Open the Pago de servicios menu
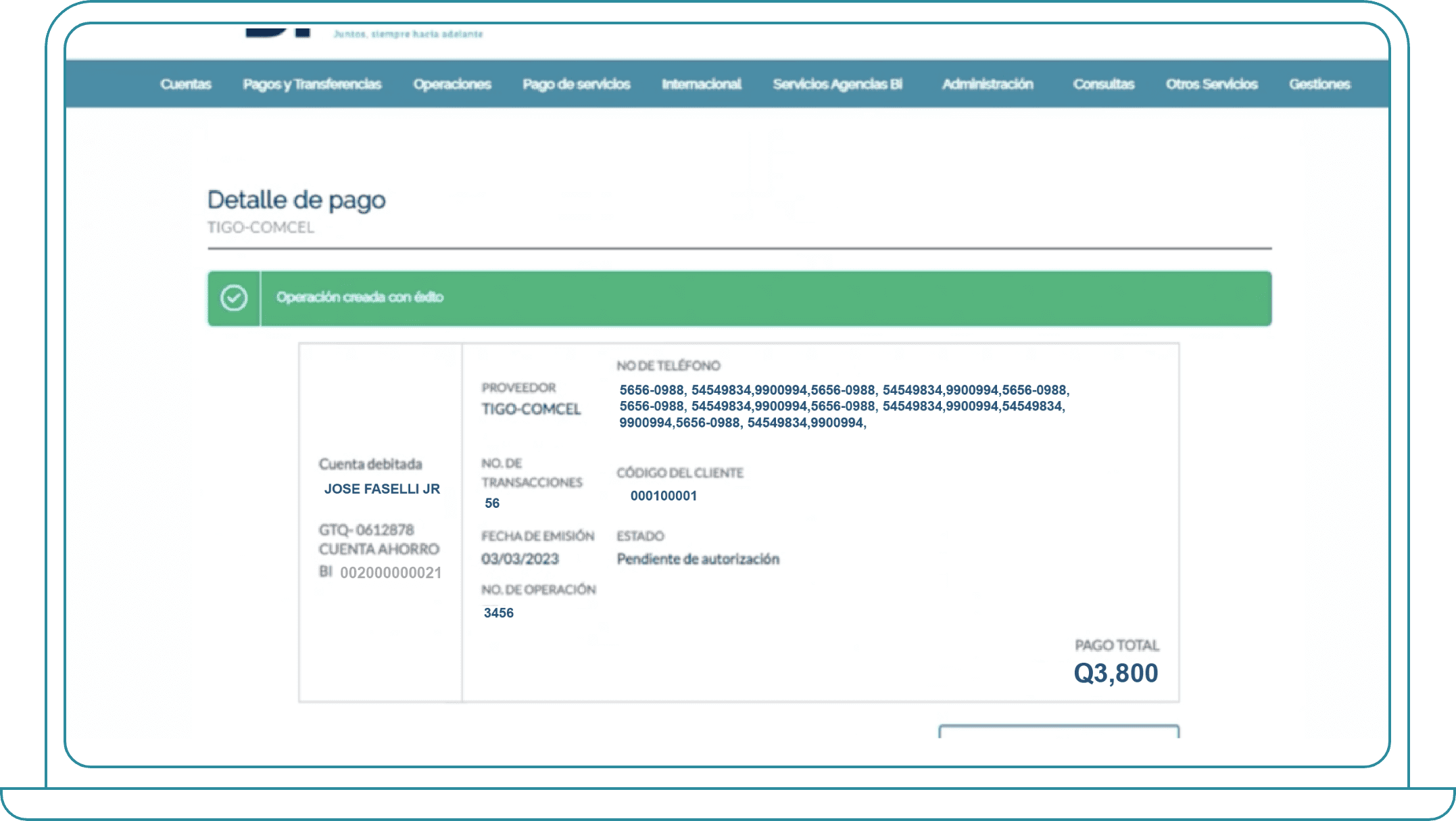This screenshot has height=821, width=1456. pos(576,84)
